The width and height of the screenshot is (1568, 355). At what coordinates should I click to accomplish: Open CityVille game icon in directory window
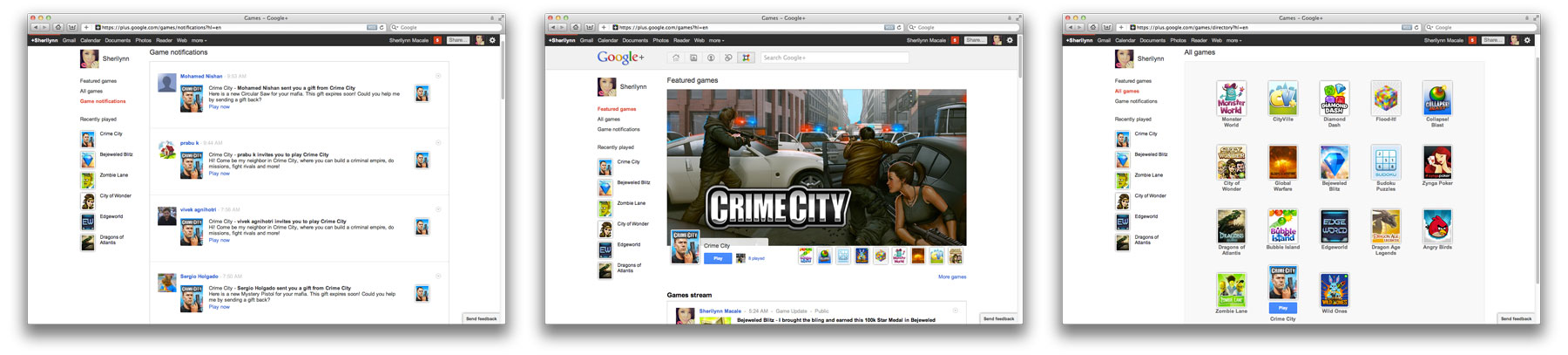coord(1282,99)
